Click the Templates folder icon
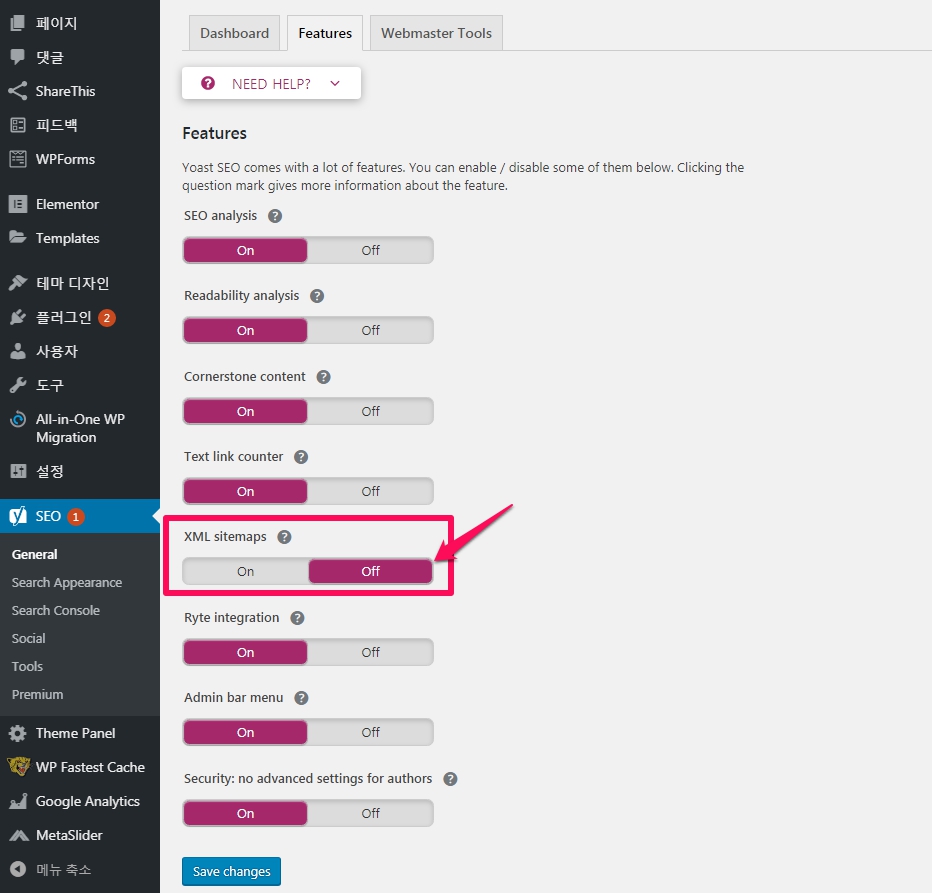Image resolution: width=932 pixels, height=893 pixels. point(18,237)
